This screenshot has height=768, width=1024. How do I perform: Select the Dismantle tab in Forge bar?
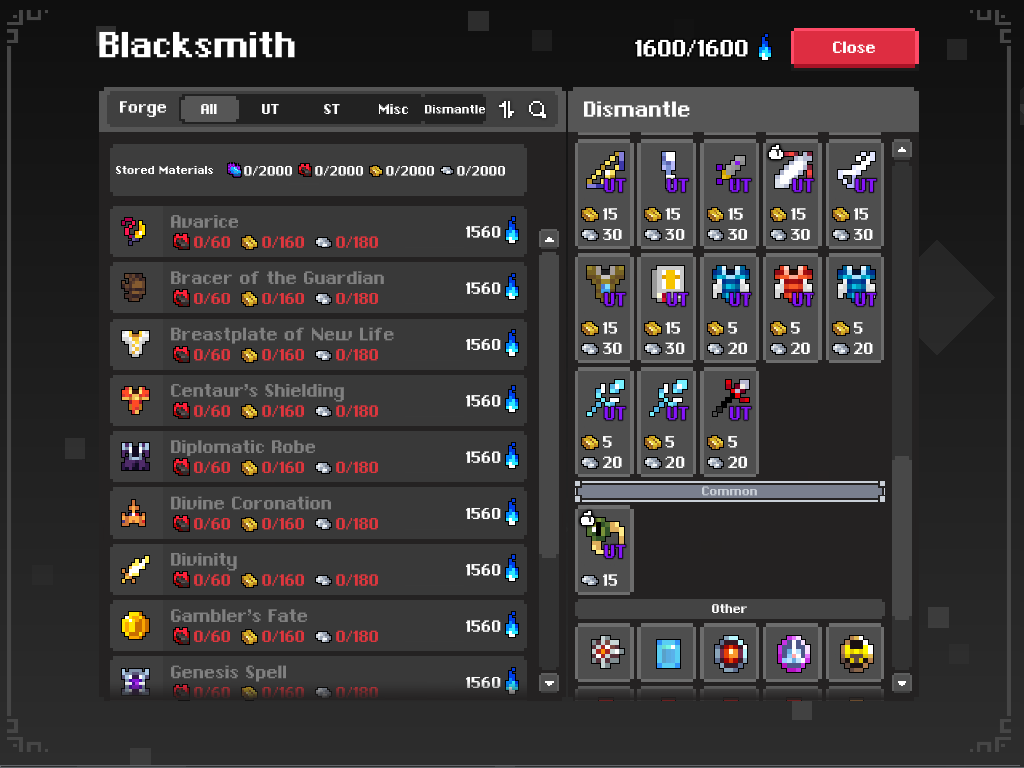tap(455, 109)
